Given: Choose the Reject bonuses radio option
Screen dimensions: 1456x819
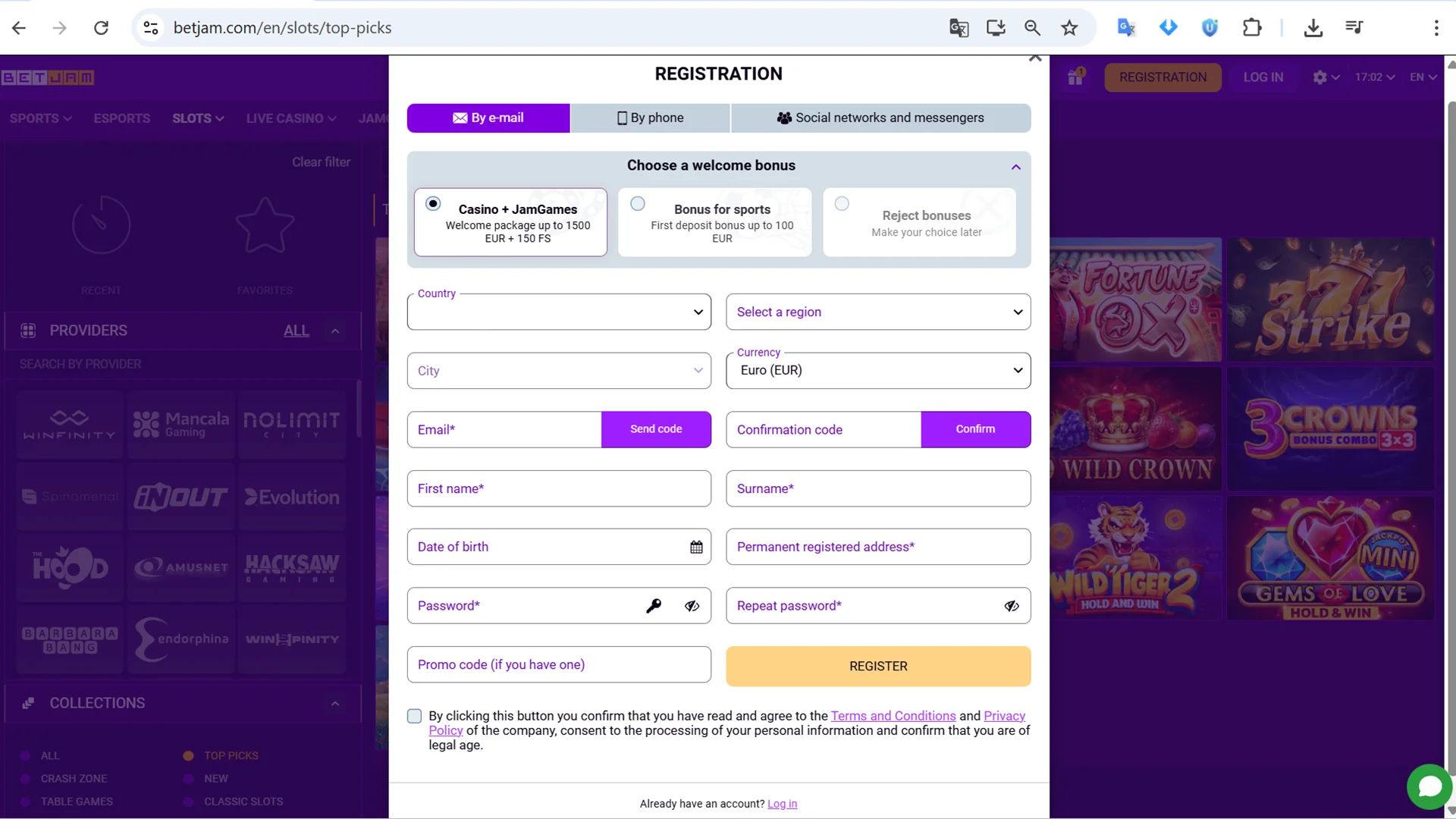Looking at the screenshot, I should (x=842, y=204).
